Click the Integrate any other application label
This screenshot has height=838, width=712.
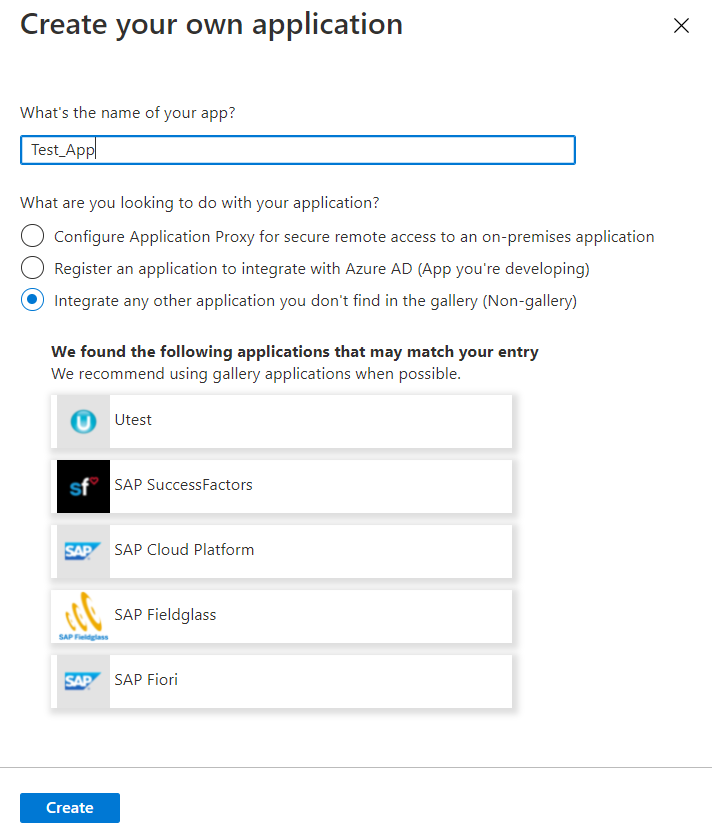(315, 301)
